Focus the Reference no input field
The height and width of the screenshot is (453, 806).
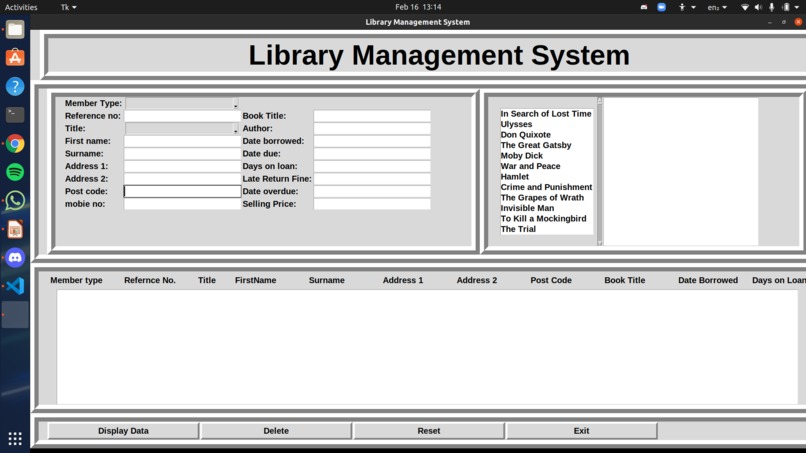[182, 116]
